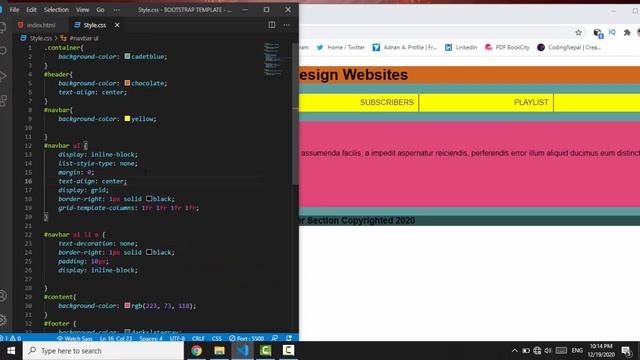Open the PDF BookCity bookmark
The image size is (640, 360).
coord(507,47)
